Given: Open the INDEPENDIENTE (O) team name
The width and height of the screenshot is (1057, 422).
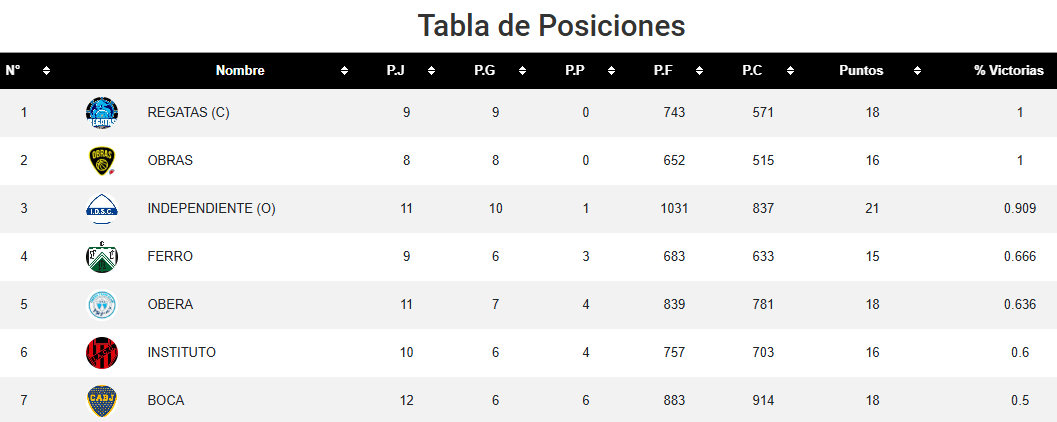Looking at the screenshot, I should point(212,209).
